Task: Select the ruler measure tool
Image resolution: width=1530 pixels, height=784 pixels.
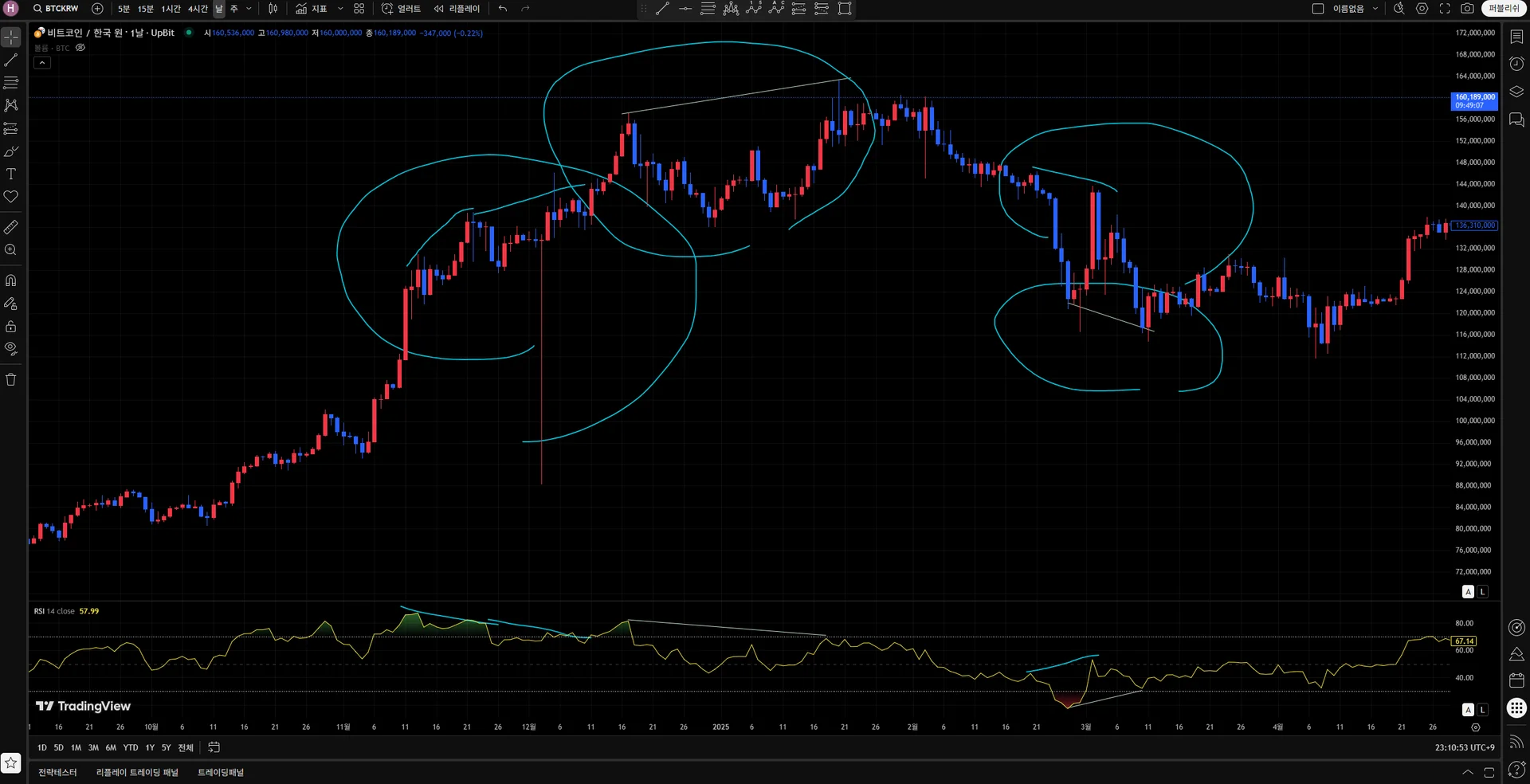Action: click(x=11, y=227)
